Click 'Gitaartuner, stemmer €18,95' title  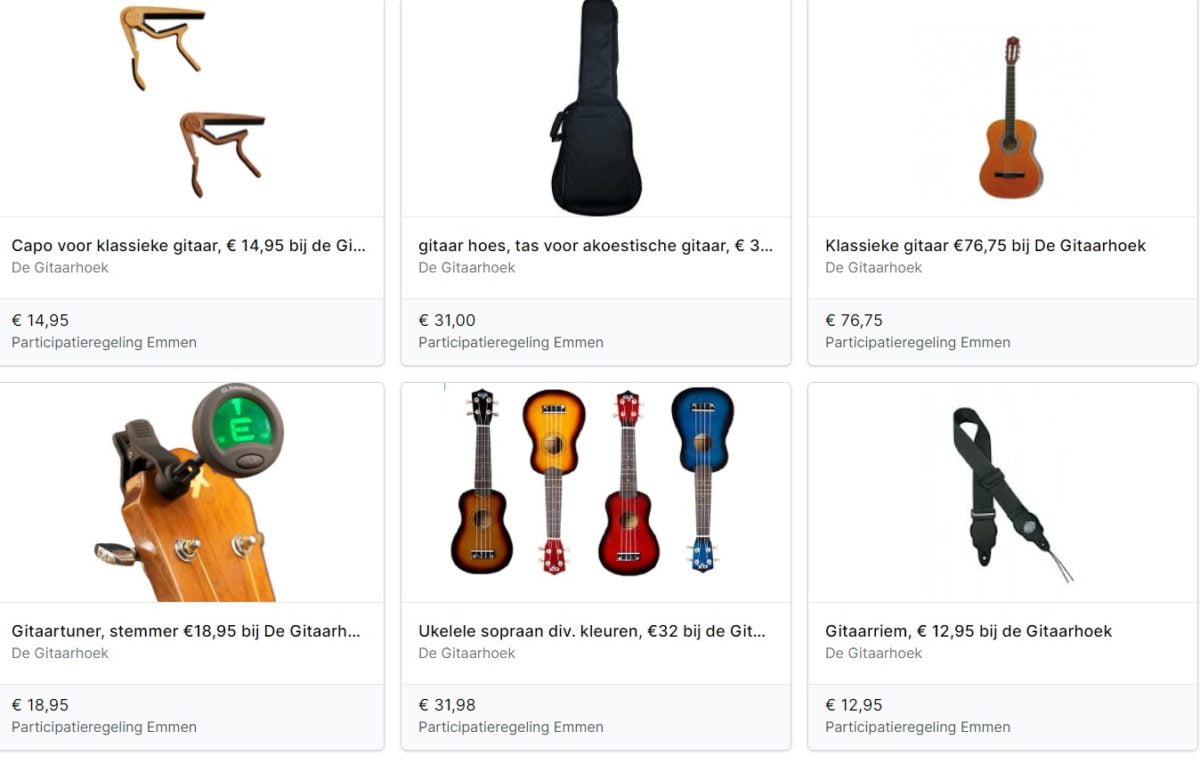click(x=186, y=631)
